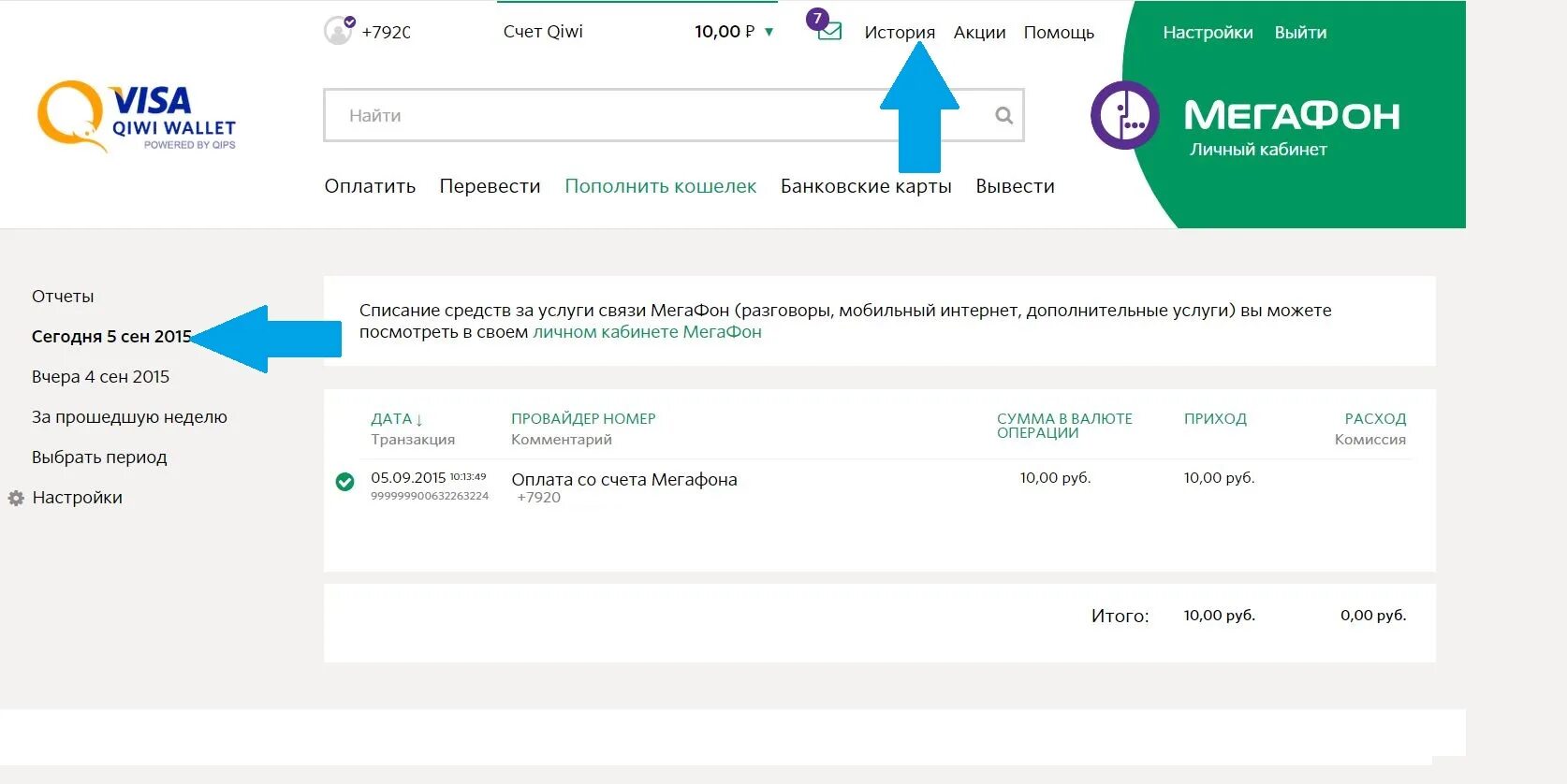1567x784 pixels.
Task: Click the Итого income total 10,00 руб.
Action: tap(1219, 616)
